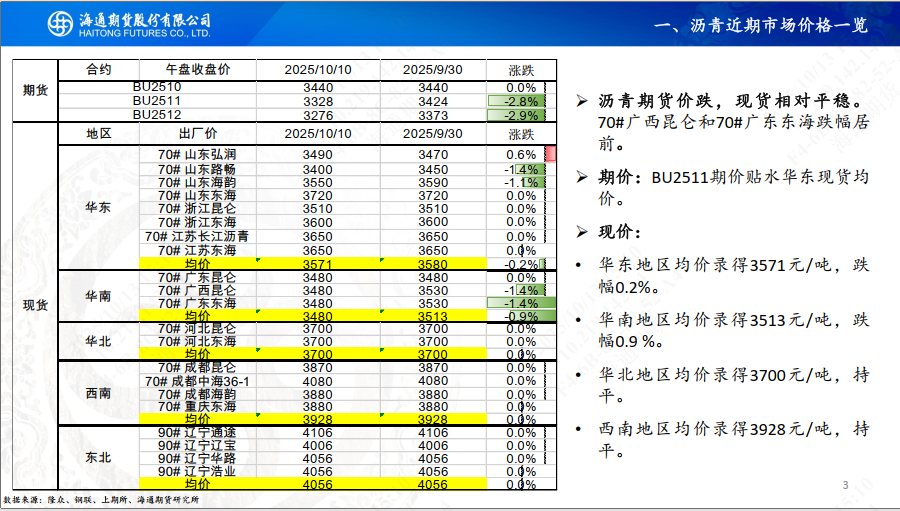Select the red data bar for 山东弘润
Screen dimensions: 900x511
pyautogui.click(x=549, y=154)
